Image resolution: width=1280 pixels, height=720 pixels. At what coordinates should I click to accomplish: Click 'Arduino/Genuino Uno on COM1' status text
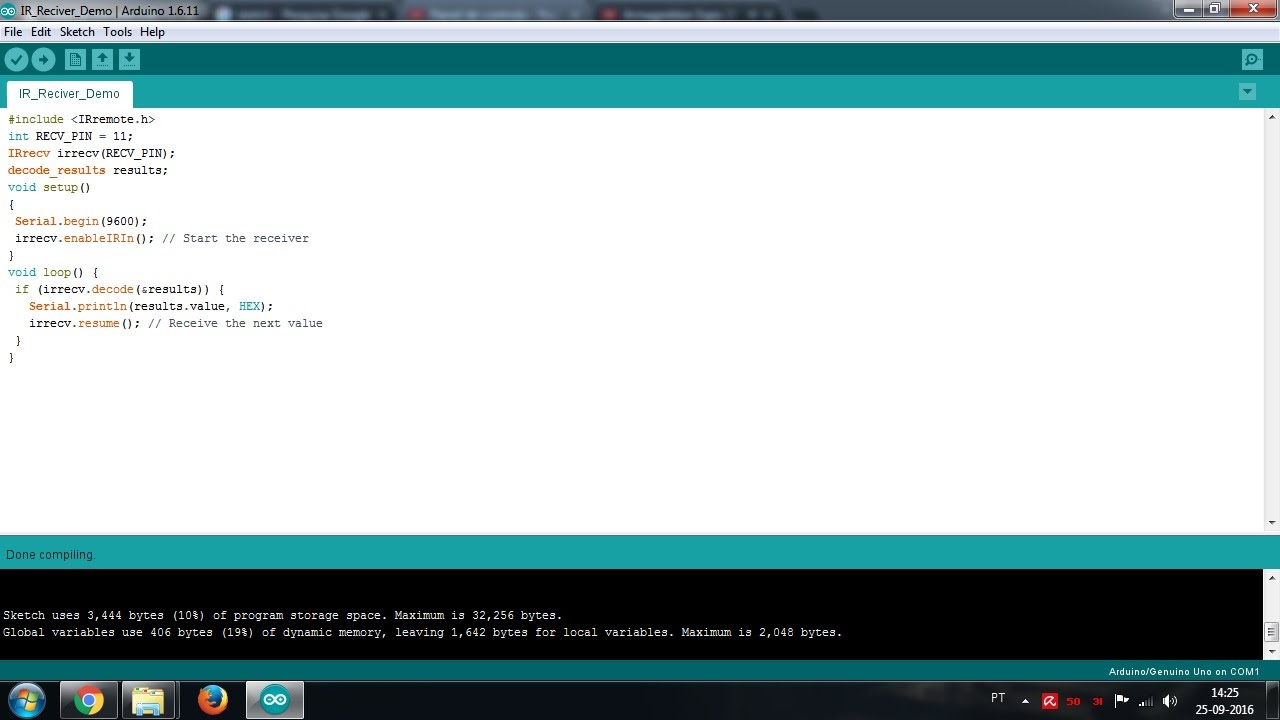(x=1184, y=672)
